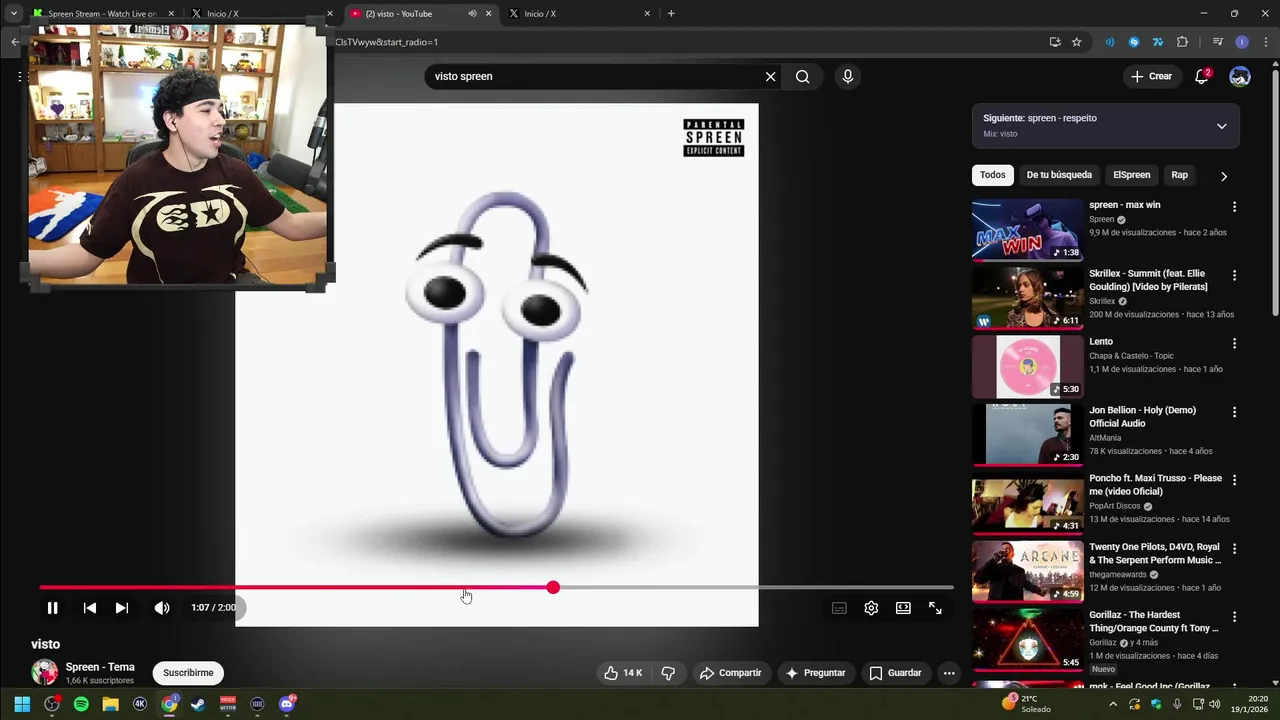Open Discord from the taskbar
This screenshot has height=720, width=1280.
click(x=287, y=704)
